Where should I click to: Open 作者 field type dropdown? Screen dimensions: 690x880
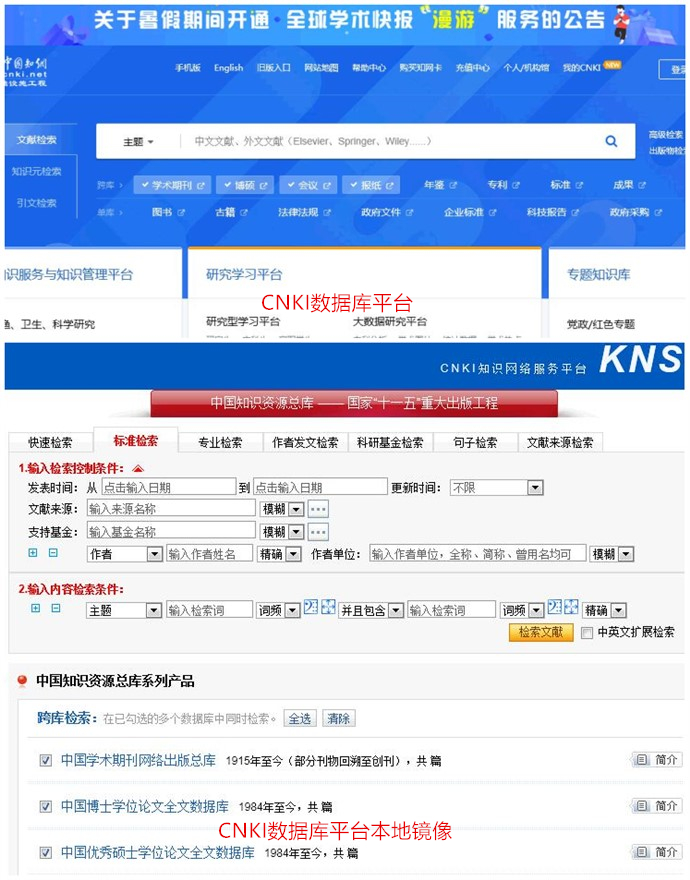125,554
